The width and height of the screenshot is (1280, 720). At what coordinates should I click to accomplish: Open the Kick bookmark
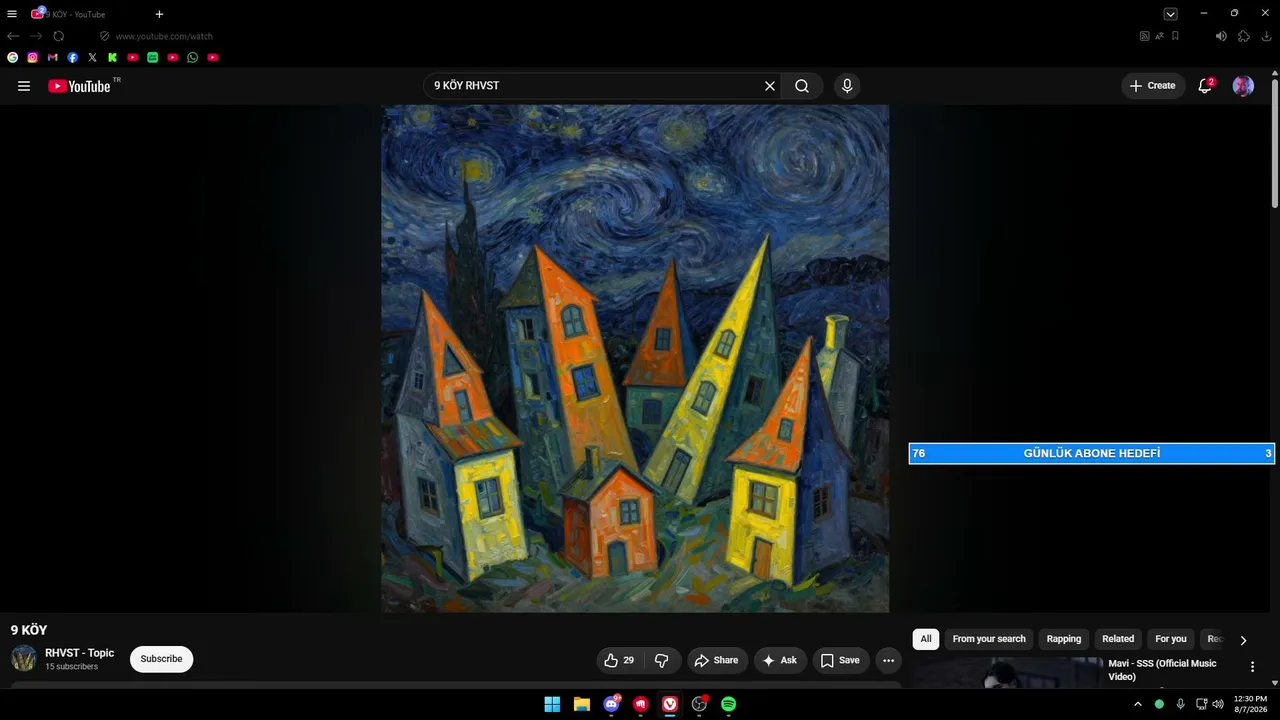pyautogui.click(x=113, y=58)
